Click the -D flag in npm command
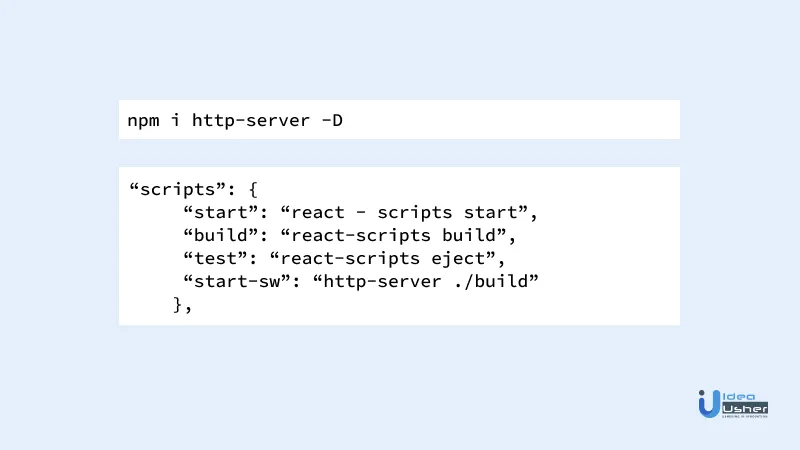Screen dimensions: 800x450 (332, 120)
